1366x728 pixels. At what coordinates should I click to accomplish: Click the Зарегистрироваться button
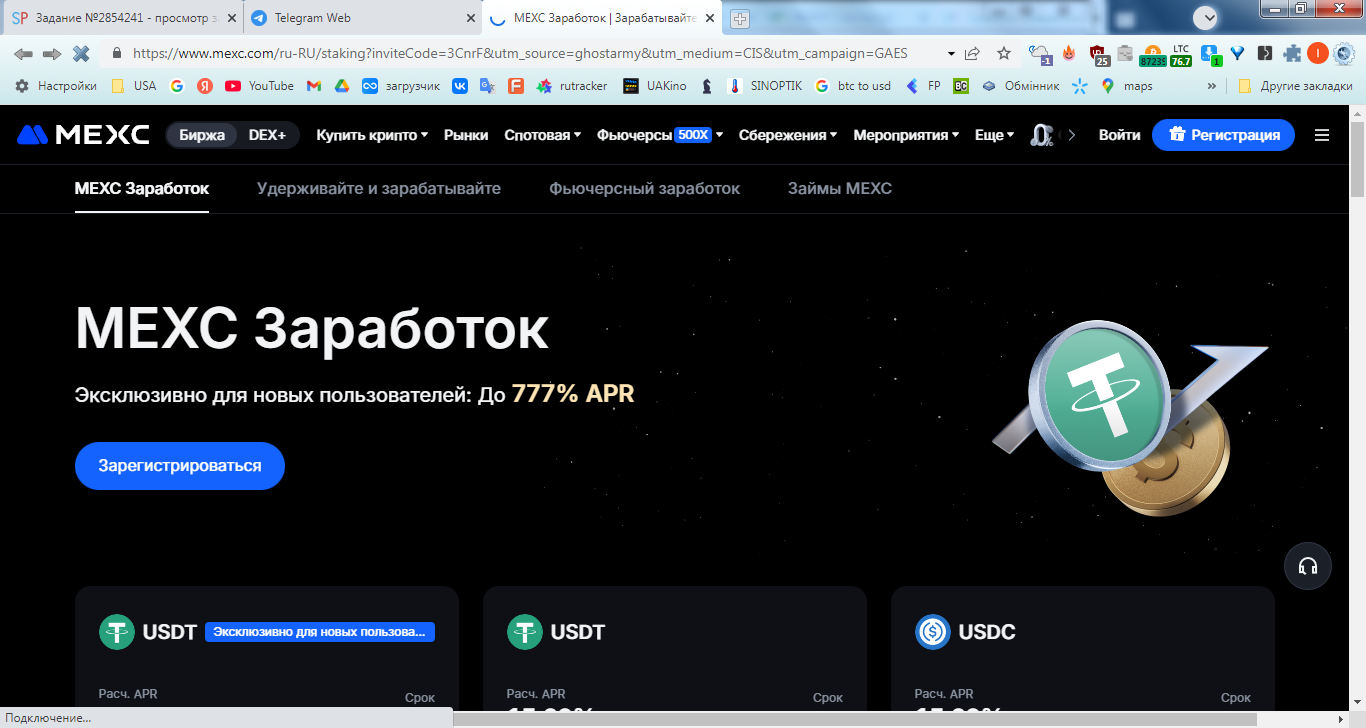coord(180,466)
